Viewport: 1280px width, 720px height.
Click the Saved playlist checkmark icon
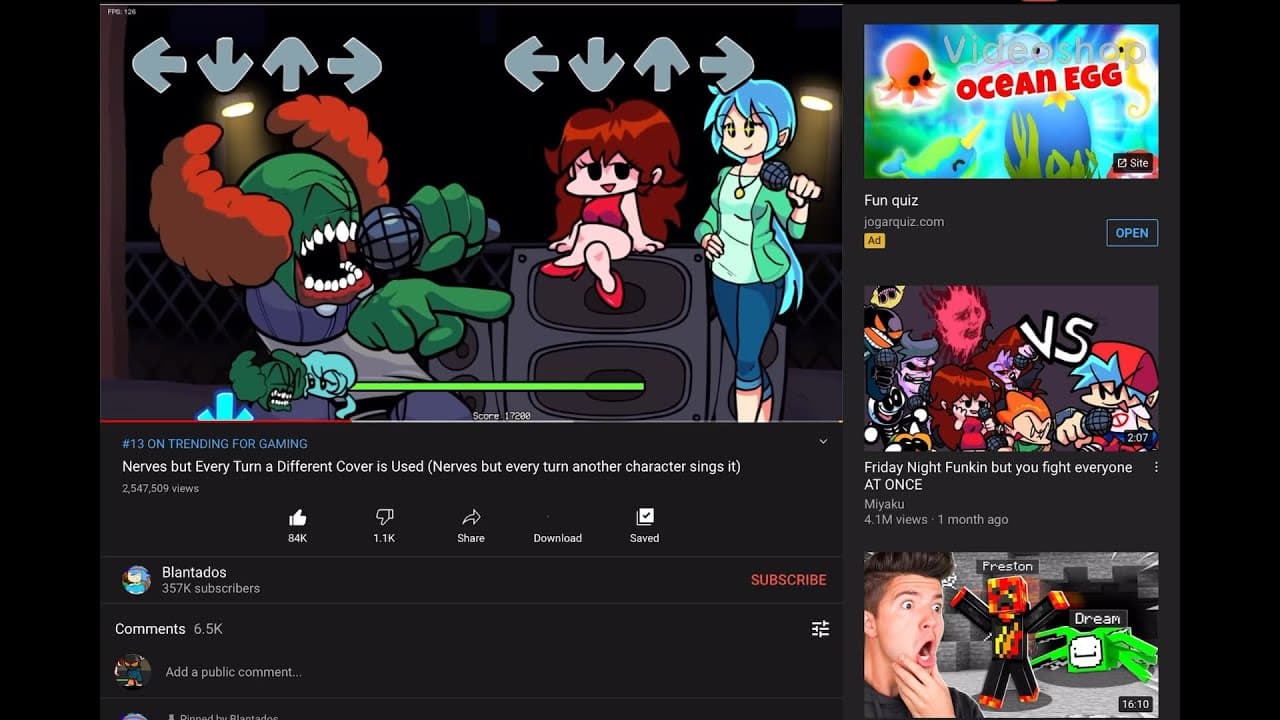click(645, 517)
